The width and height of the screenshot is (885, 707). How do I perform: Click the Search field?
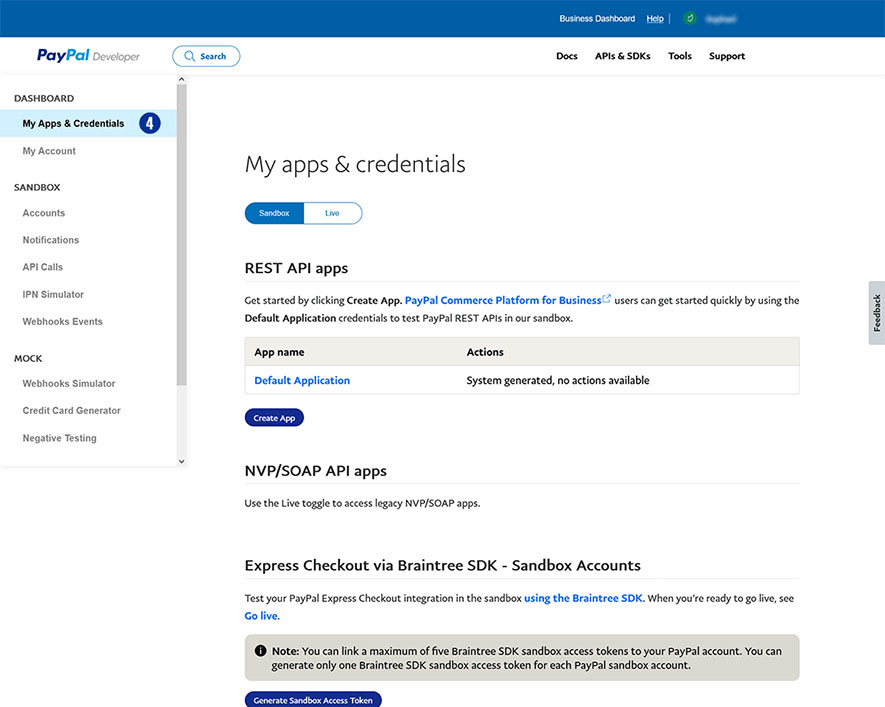click(206, 56)
